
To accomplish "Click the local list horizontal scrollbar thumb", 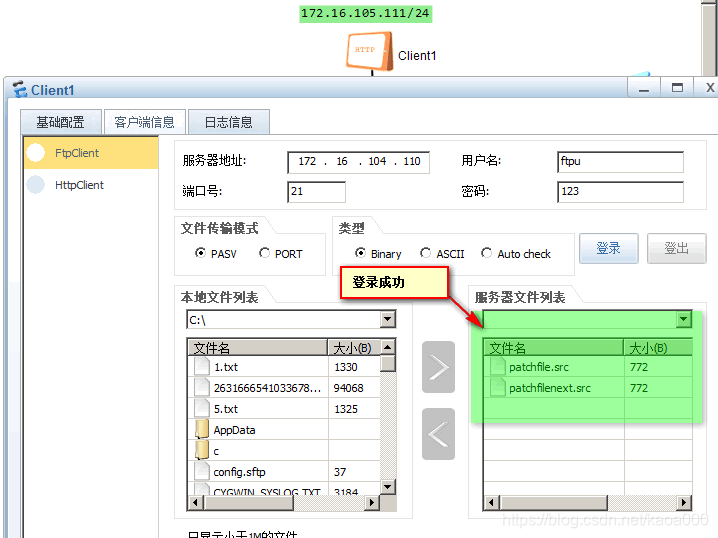I will (x=248, y=502).
